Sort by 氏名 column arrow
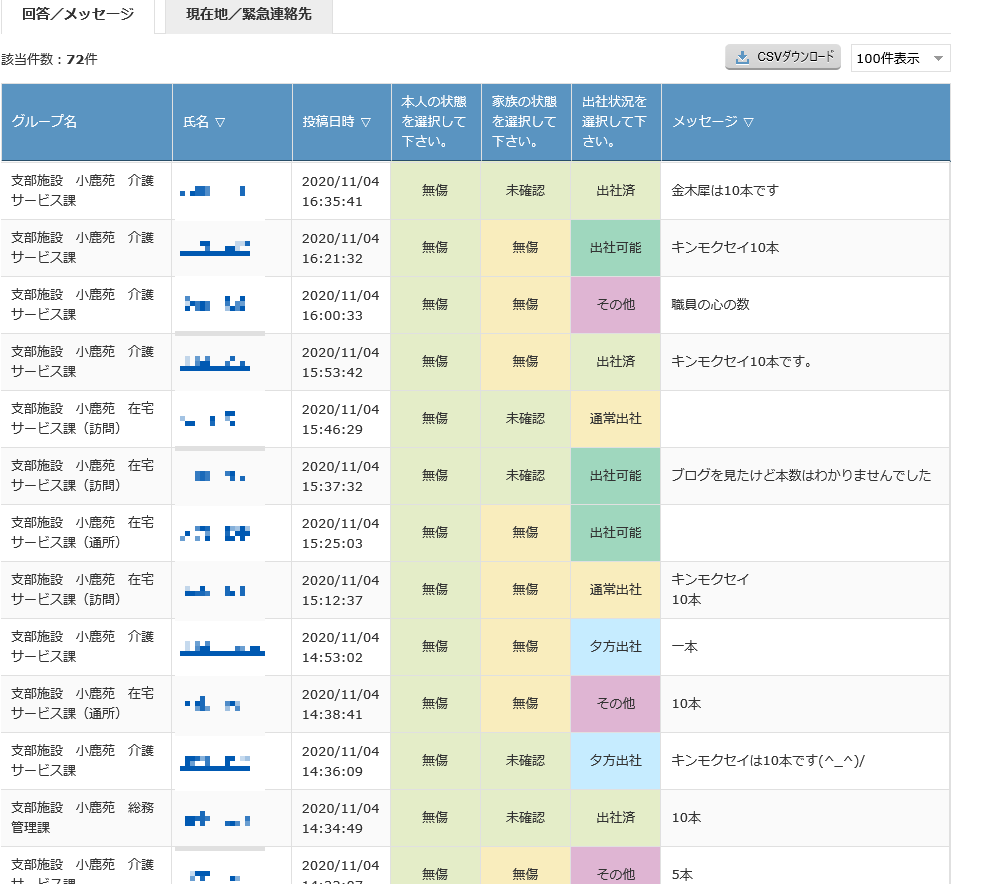 220,122
